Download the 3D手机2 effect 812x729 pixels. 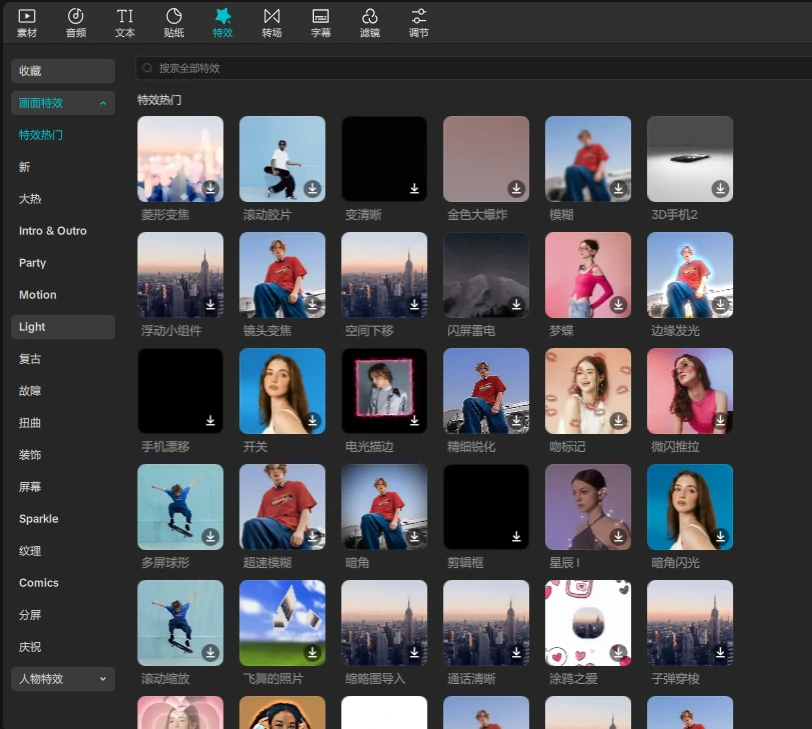click(720, 188)
